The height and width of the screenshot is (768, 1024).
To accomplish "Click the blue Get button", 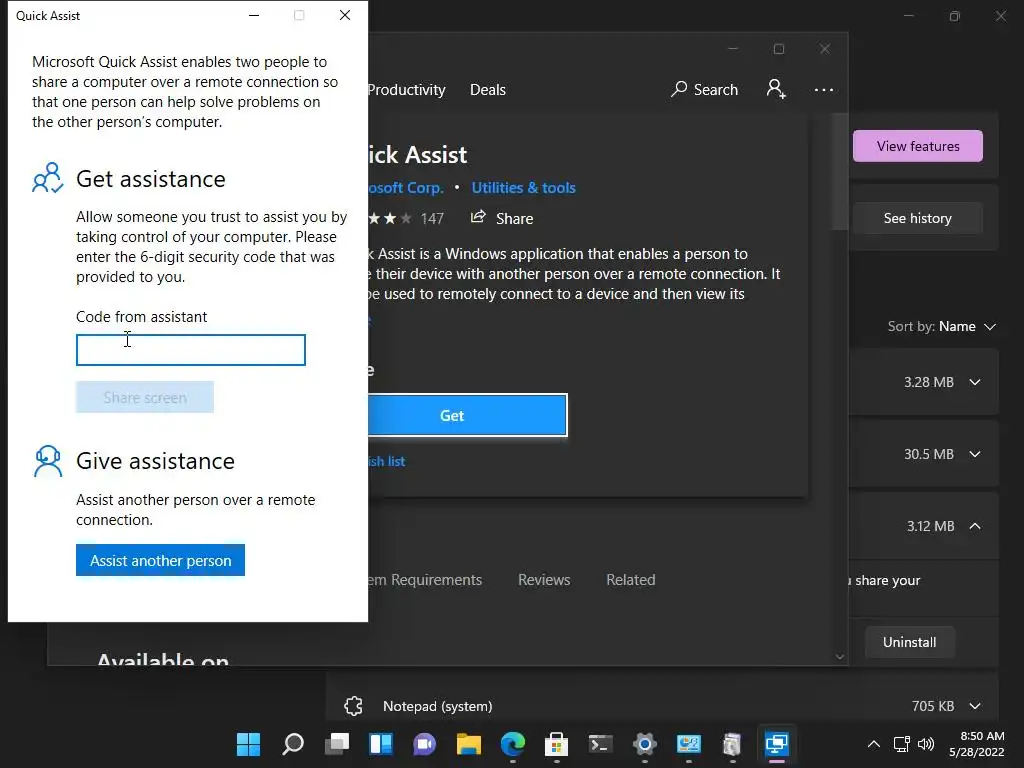I will 468,415.
